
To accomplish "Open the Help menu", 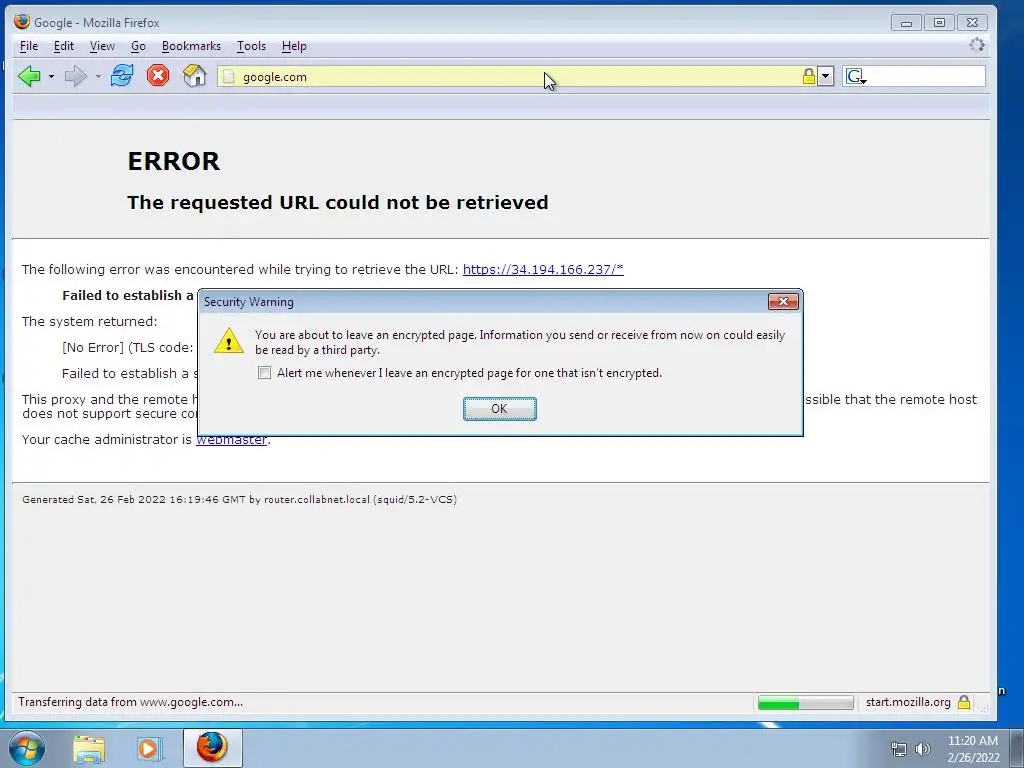I will click(294, 46).
